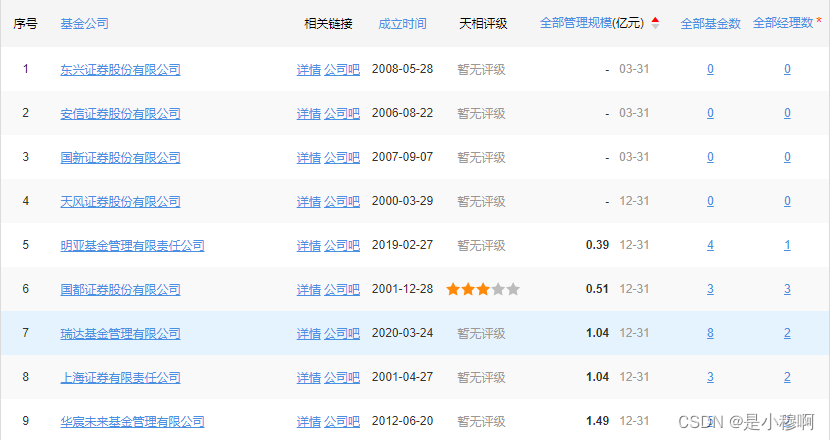Click manager count 3 for 国都证券
The image size is (830, 440).
pyautogui.click(x=787, y=289)
